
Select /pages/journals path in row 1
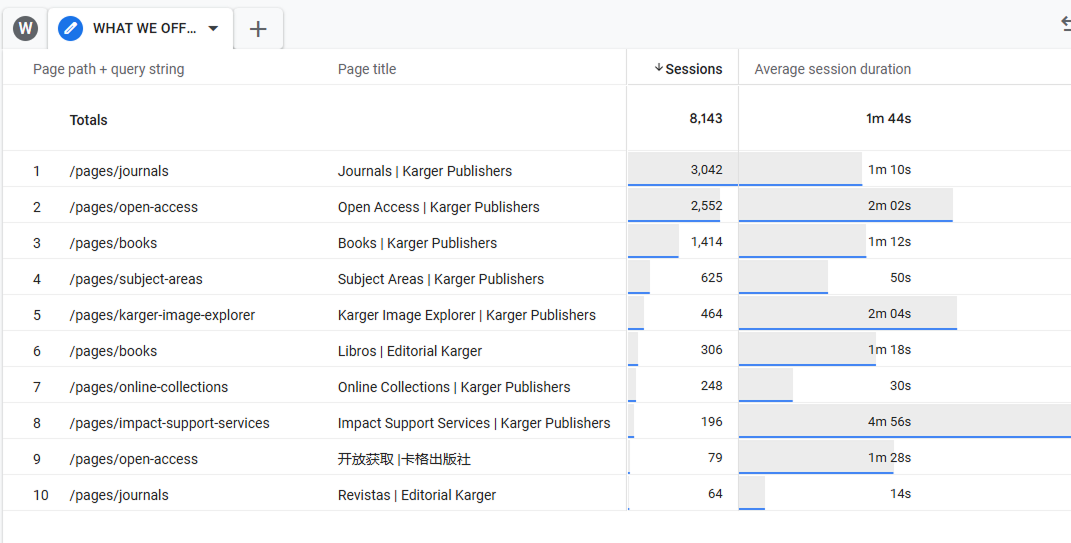pyautogui.click(x=119, y=171)
